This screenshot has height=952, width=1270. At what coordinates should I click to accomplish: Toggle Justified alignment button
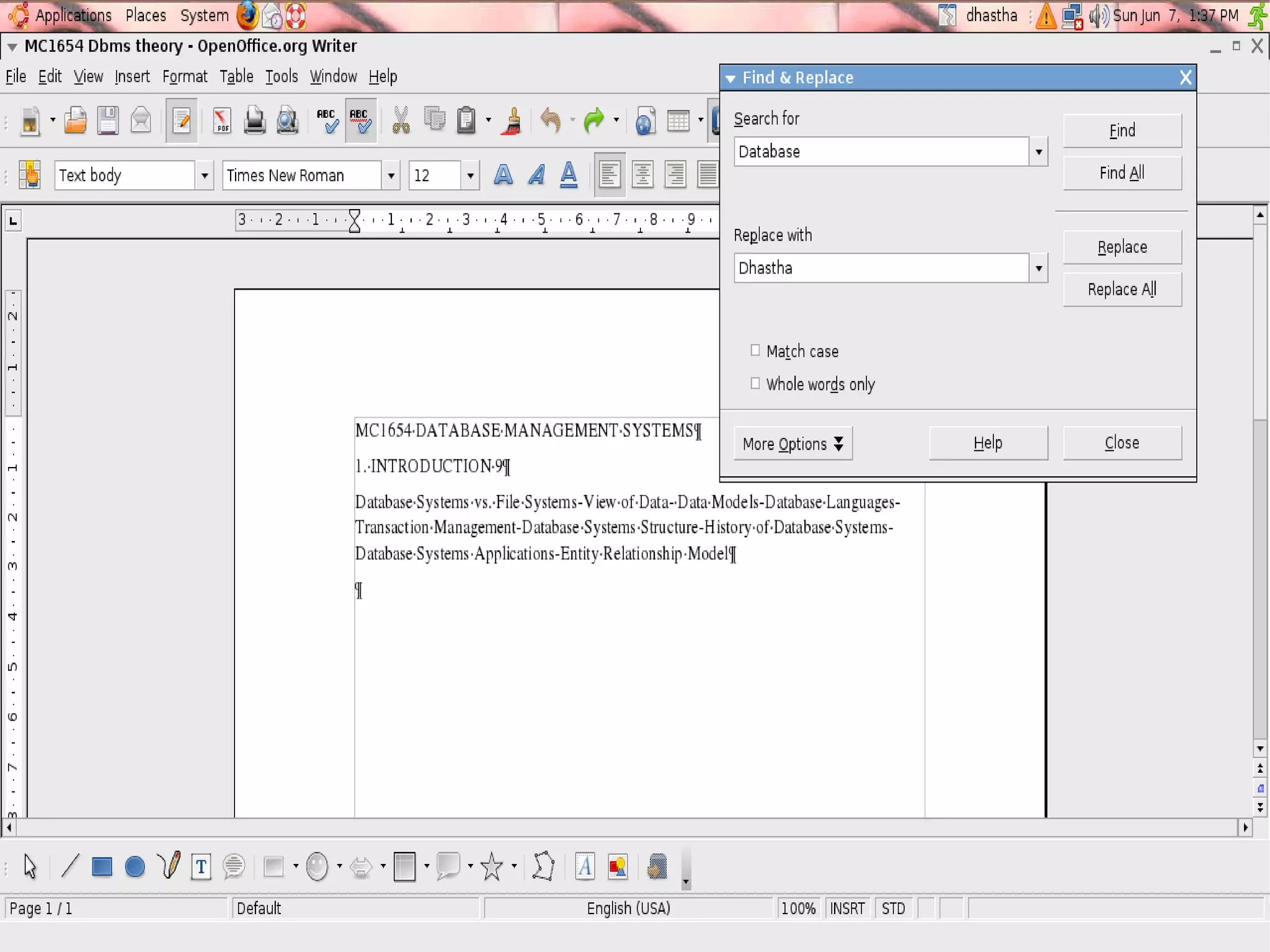coord(708,175)
